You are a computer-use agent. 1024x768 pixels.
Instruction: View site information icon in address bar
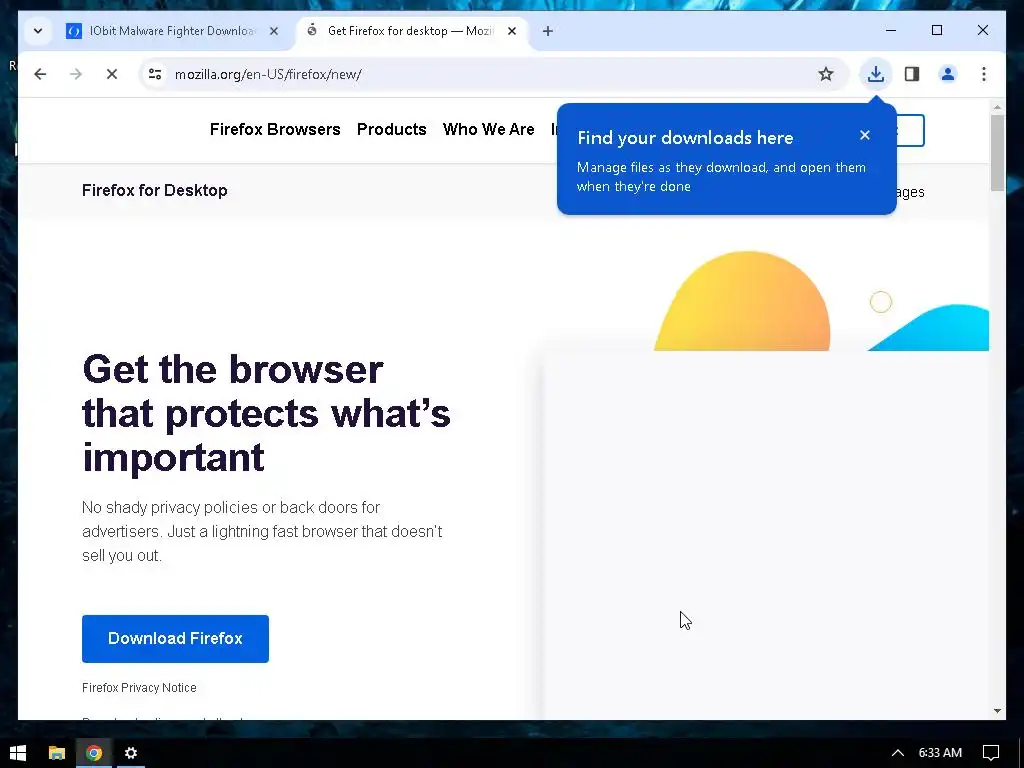(x=155, y=74)
